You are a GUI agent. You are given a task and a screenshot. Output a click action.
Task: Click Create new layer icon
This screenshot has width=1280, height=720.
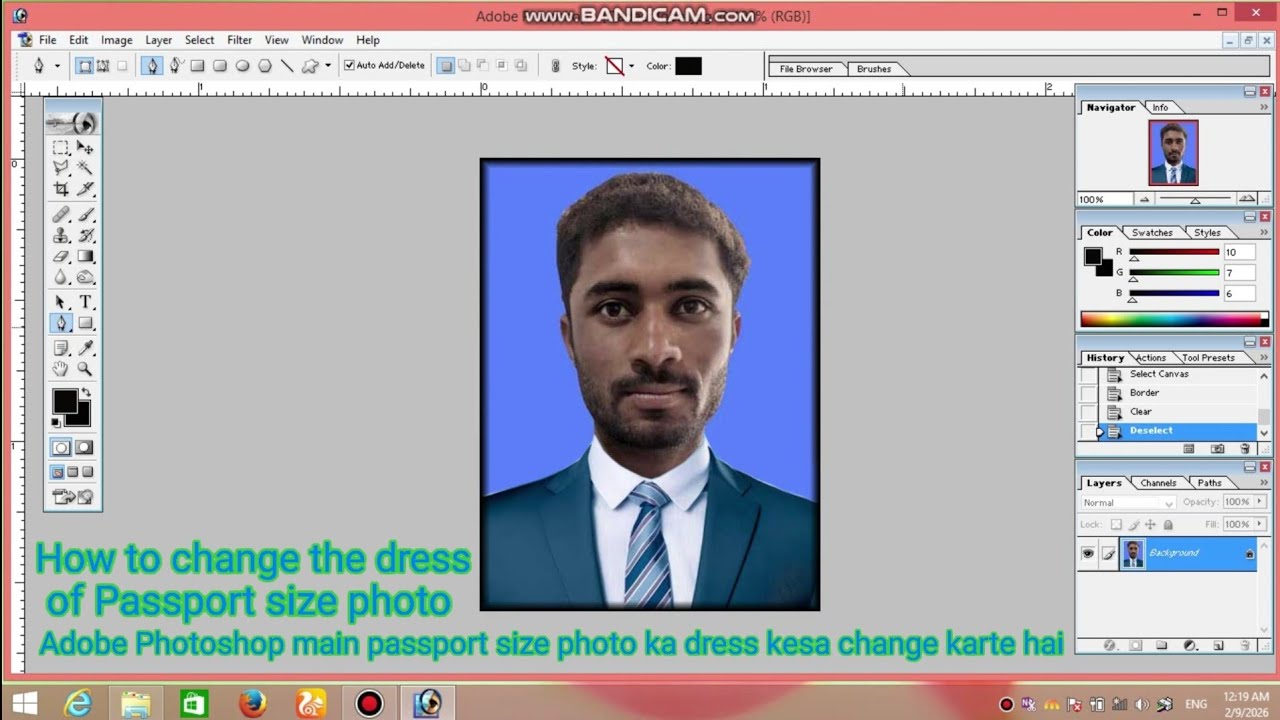click(x=1218, y=646)
